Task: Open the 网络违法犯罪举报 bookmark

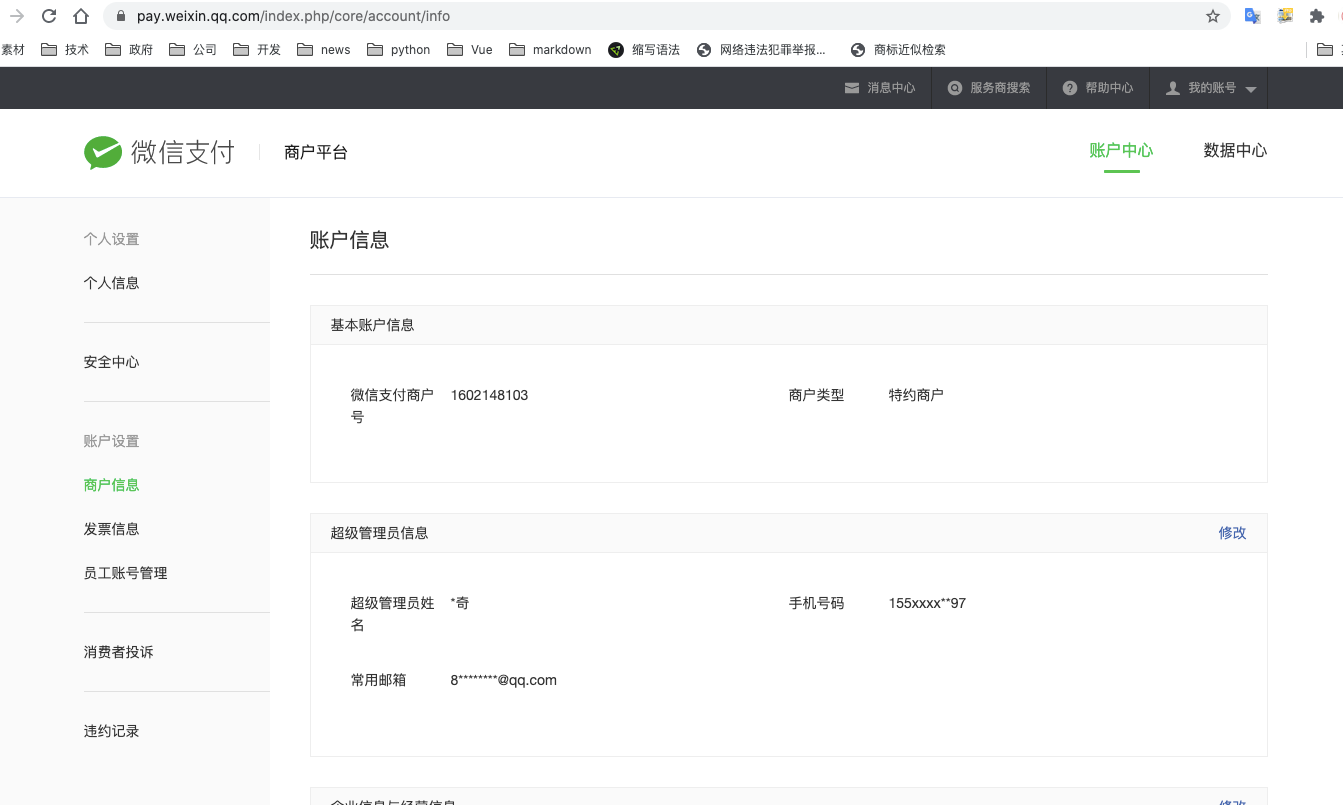Action: click(x=761, y=49)
